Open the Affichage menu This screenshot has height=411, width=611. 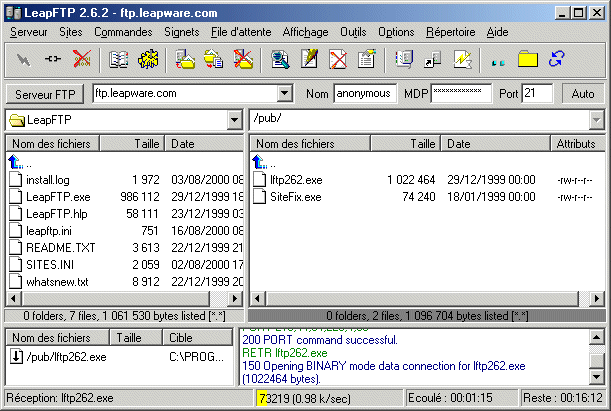coord(306,32)
